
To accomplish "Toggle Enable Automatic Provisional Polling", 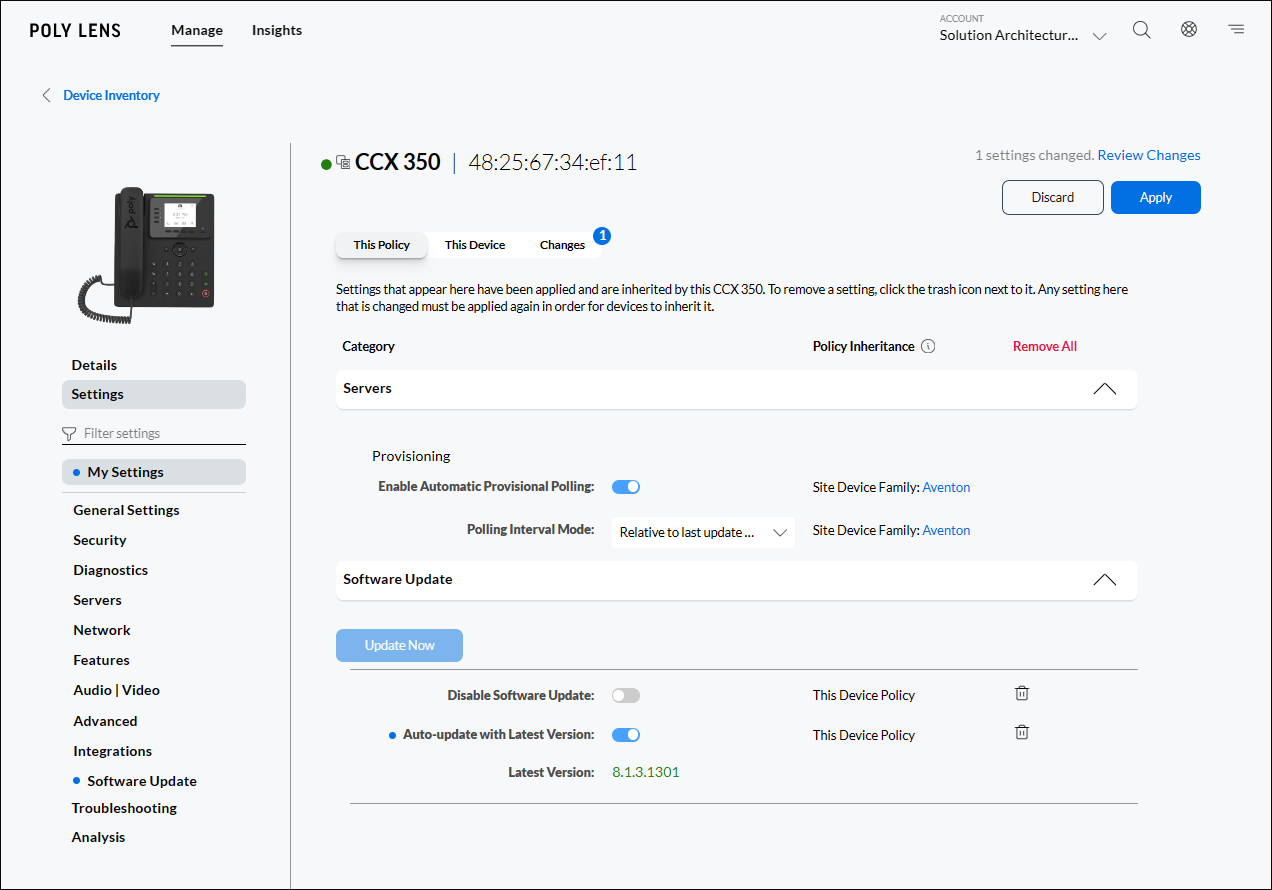I will tap(626, 487).
